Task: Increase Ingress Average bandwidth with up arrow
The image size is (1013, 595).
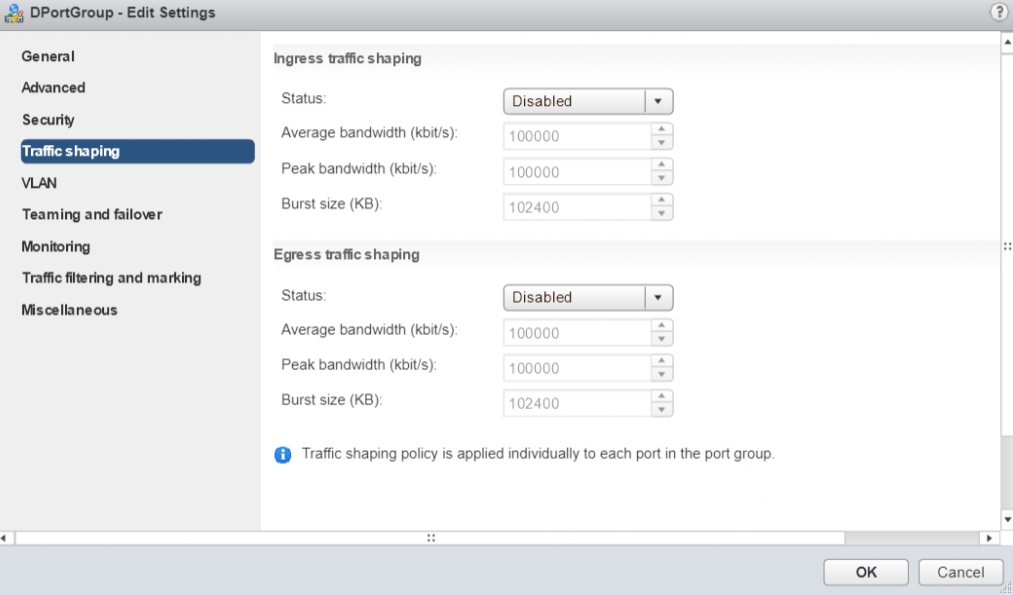Action: pos(661,129)
